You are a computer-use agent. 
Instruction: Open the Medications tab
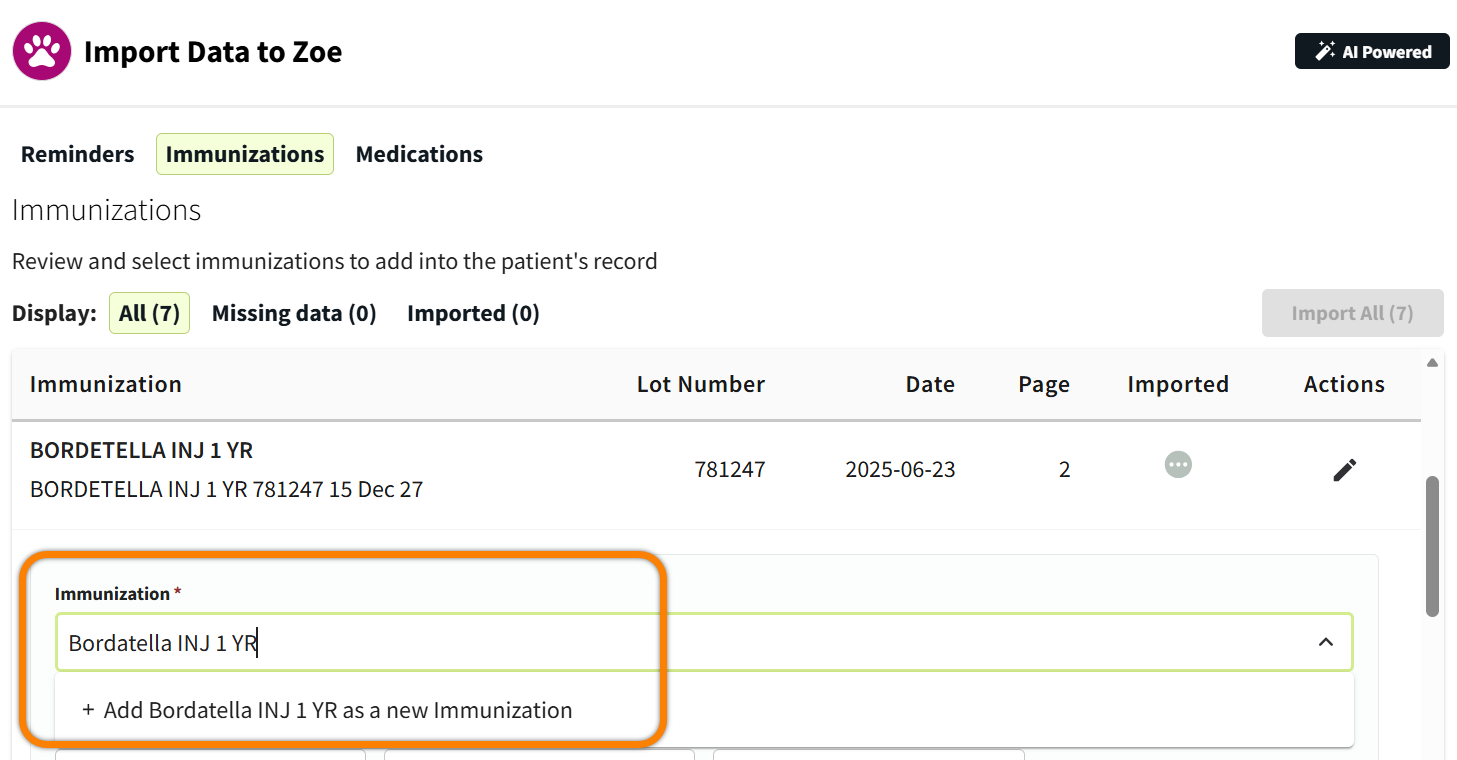pyautogui.click(x=419, y=154)
